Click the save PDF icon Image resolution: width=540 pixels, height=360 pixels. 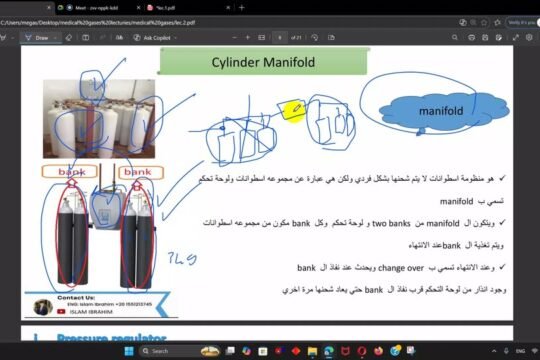(x=485, y=38)
